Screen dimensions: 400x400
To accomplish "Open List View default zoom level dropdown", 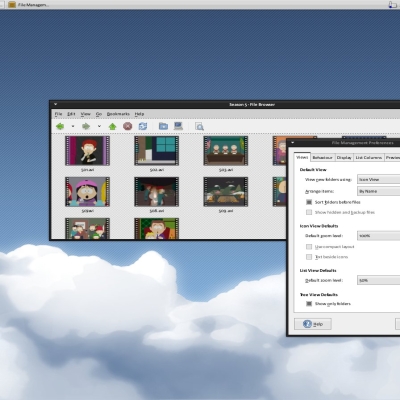I will (378, 280).
